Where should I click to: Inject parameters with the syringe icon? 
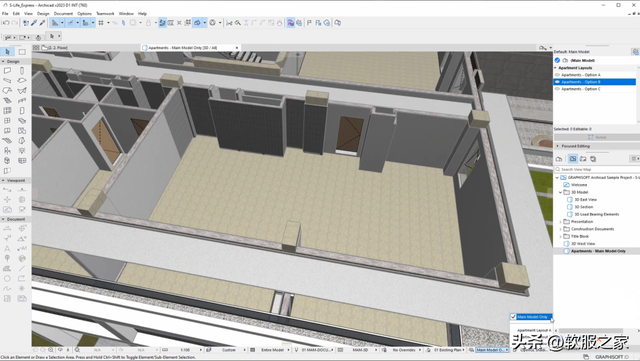pos(42,23)
